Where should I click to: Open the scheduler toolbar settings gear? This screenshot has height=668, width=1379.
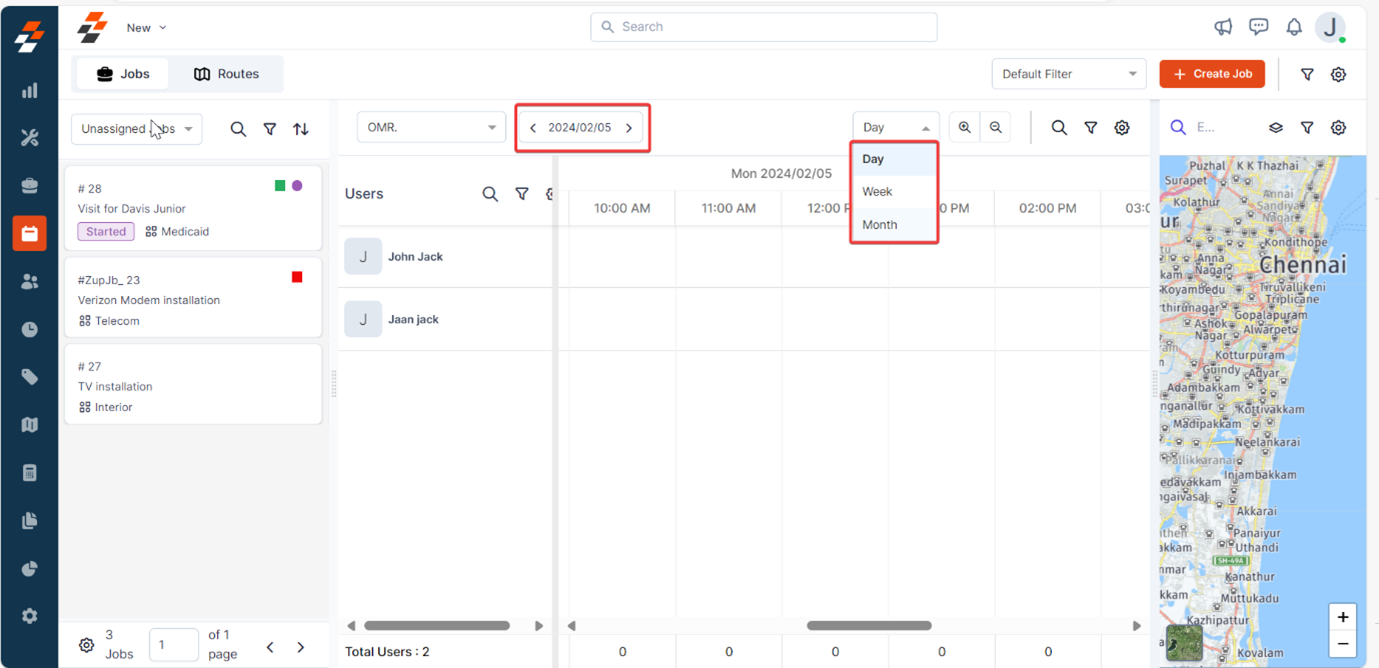1122,127
